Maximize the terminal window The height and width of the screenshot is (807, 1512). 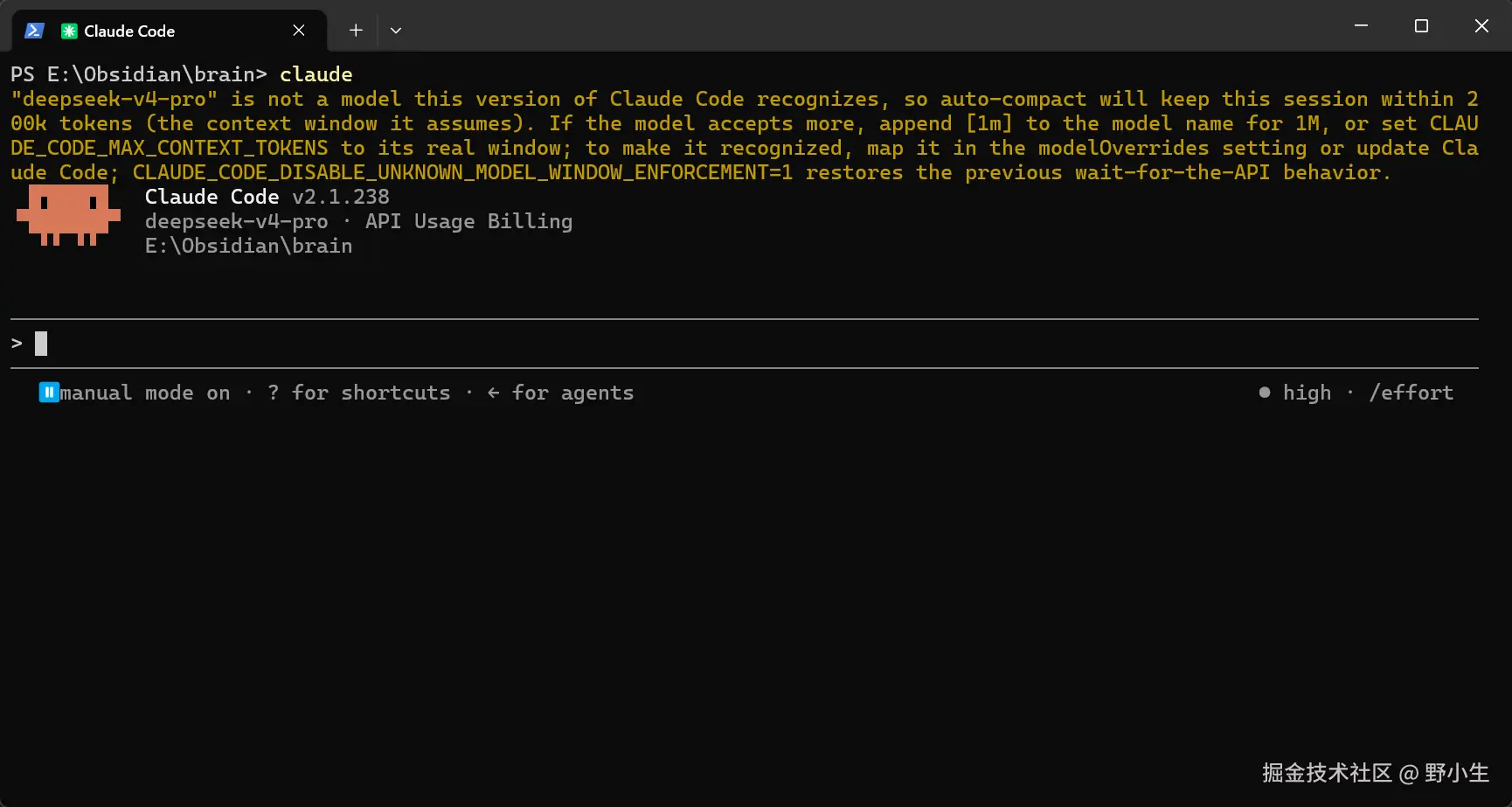[1421, 26]
